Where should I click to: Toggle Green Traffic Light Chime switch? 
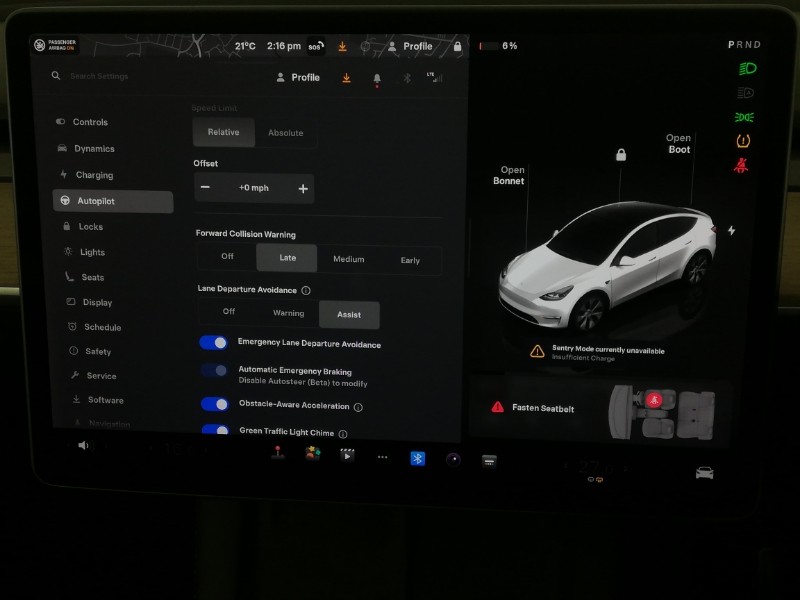[215, 430]
